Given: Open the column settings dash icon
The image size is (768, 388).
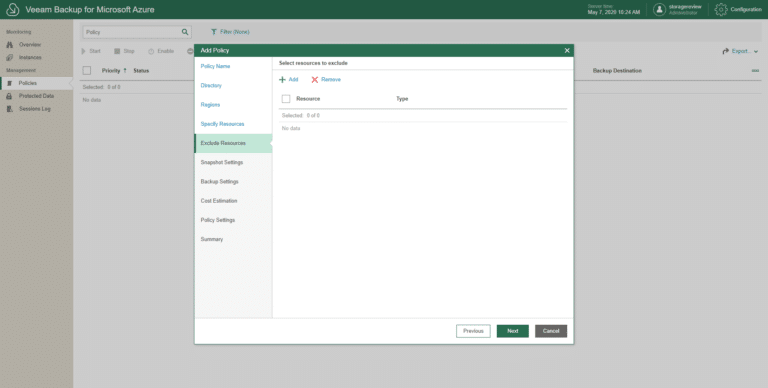Looking at the screenshot, I should [755, 71].
